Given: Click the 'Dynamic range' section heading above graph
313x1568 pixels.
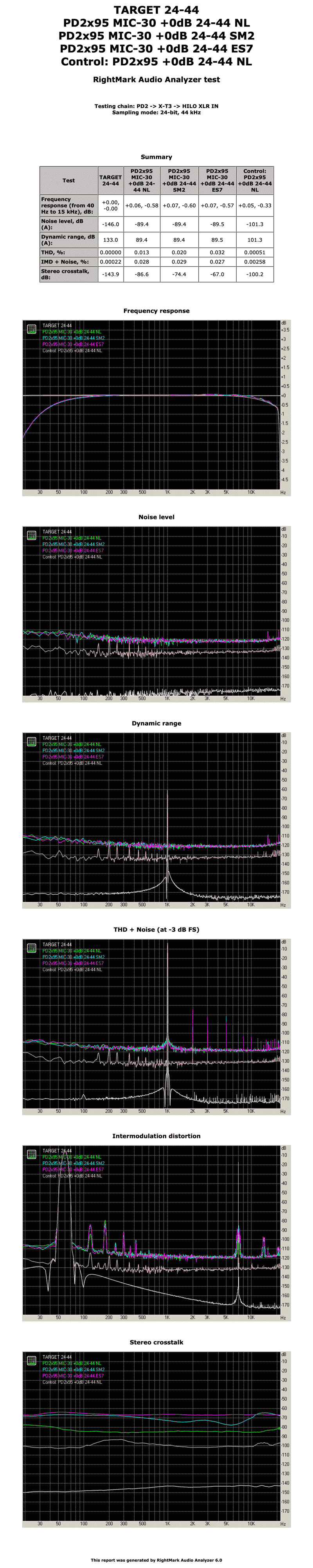Looking at the screenshot, I should [x=156, y=723].
